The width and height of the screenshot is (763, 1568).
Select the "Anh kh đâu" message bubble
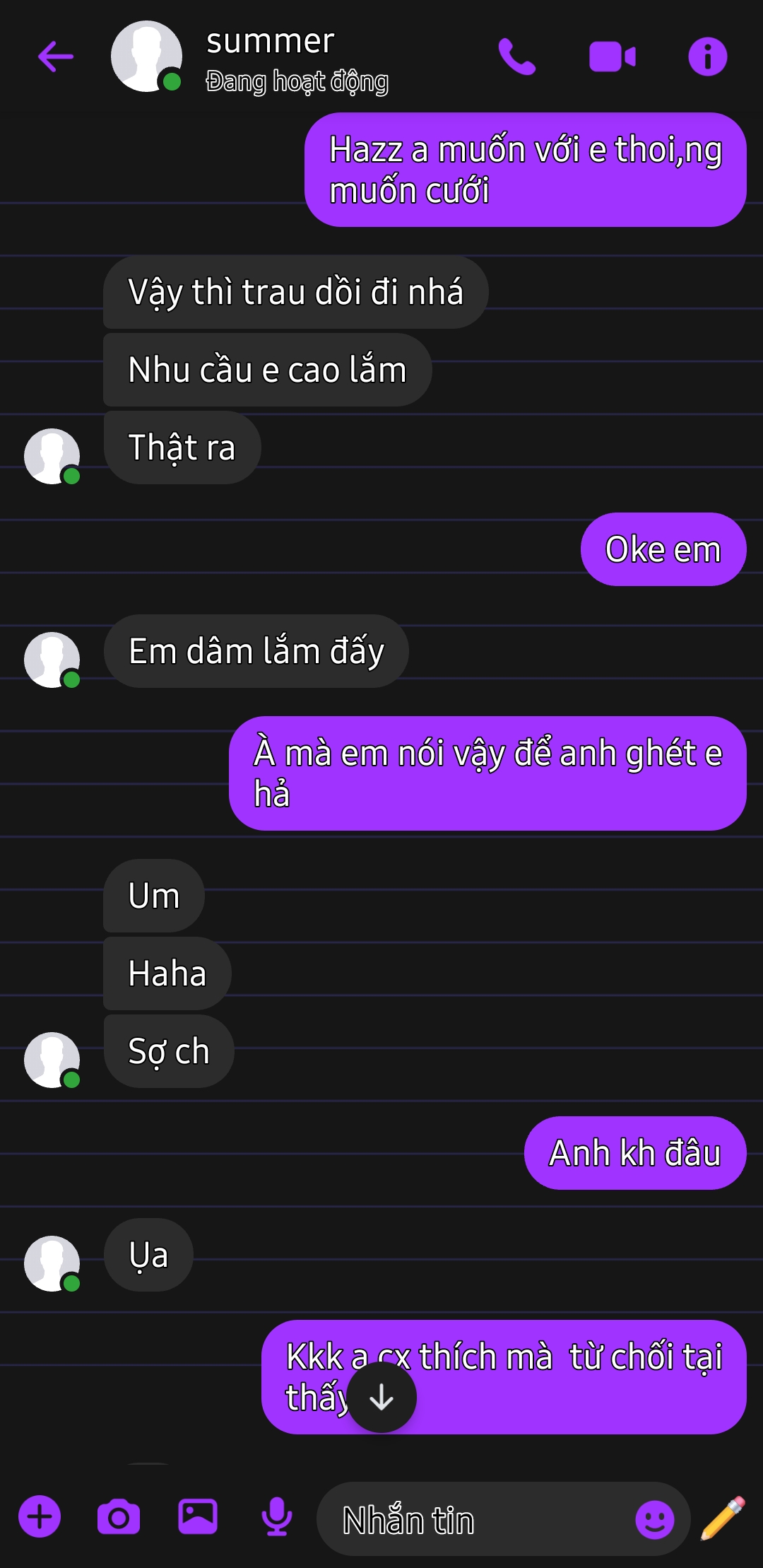635,1153
